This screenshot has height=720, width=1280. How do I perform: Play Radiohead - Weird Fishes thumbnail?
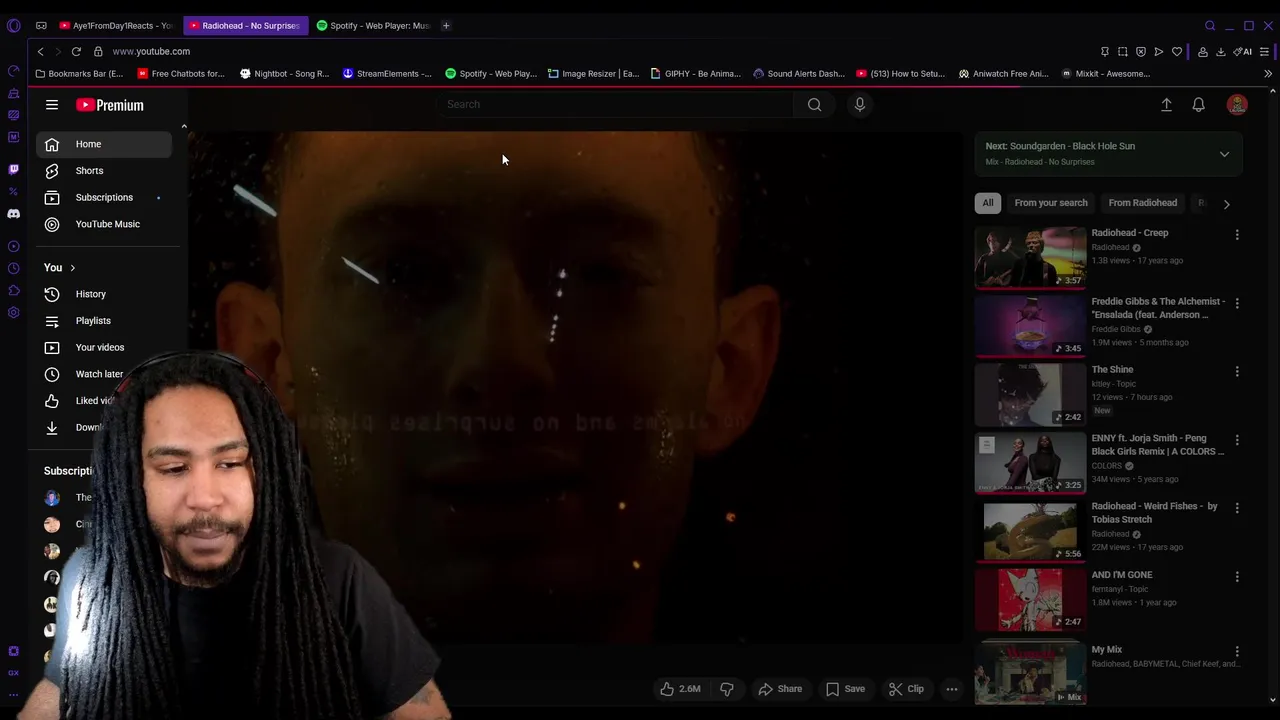tap(1030, 531)
